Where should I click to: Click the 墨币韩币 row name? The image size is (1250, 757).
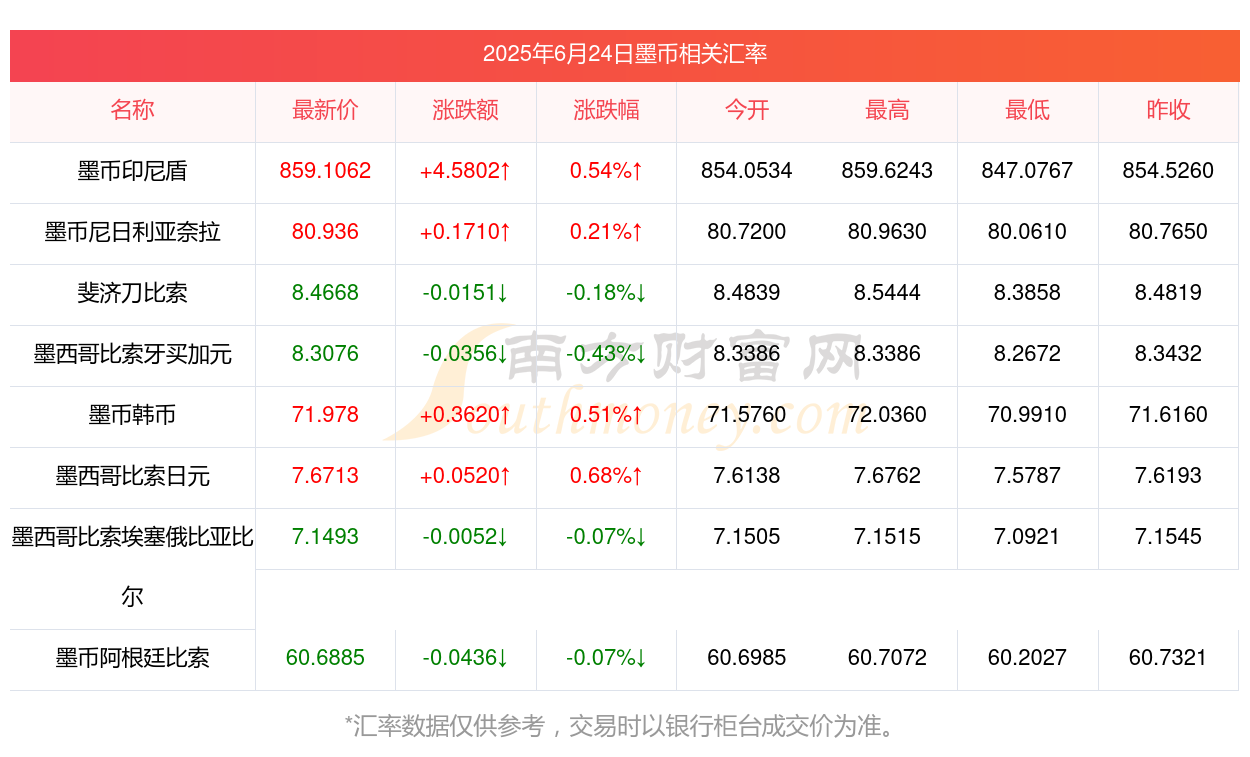click(132, 415)
